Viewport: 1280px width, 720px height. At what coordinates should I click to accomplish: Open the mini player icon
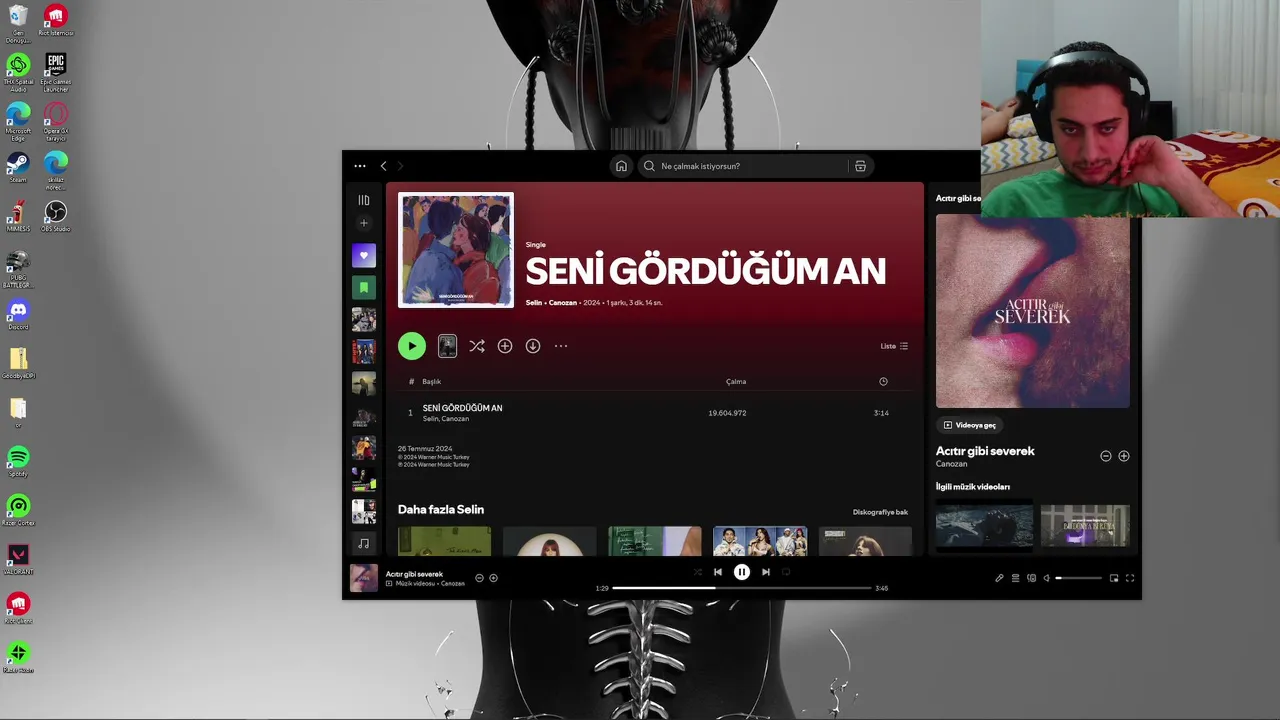(x=1114, y=578)
